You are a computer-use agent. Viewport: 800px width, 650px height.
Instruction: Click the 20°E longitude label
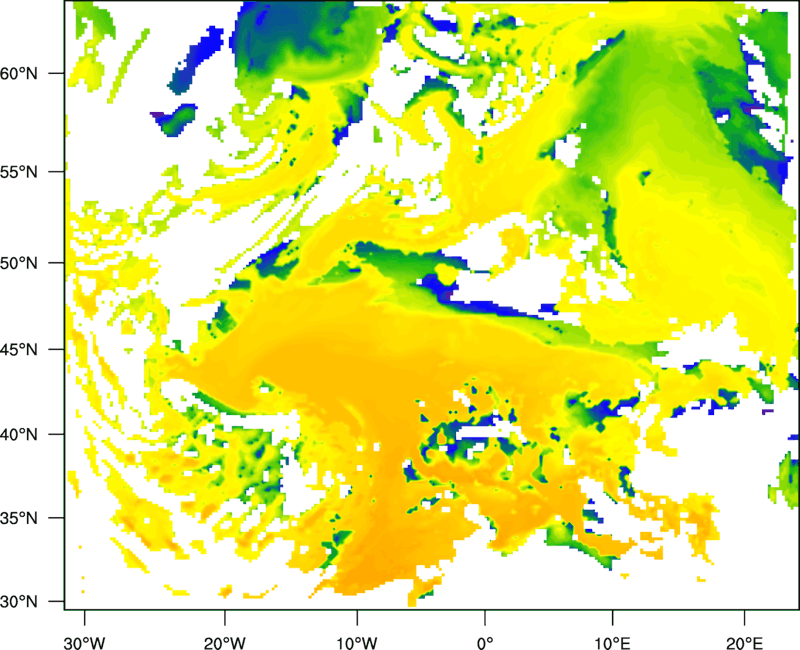tap(744, 643)
